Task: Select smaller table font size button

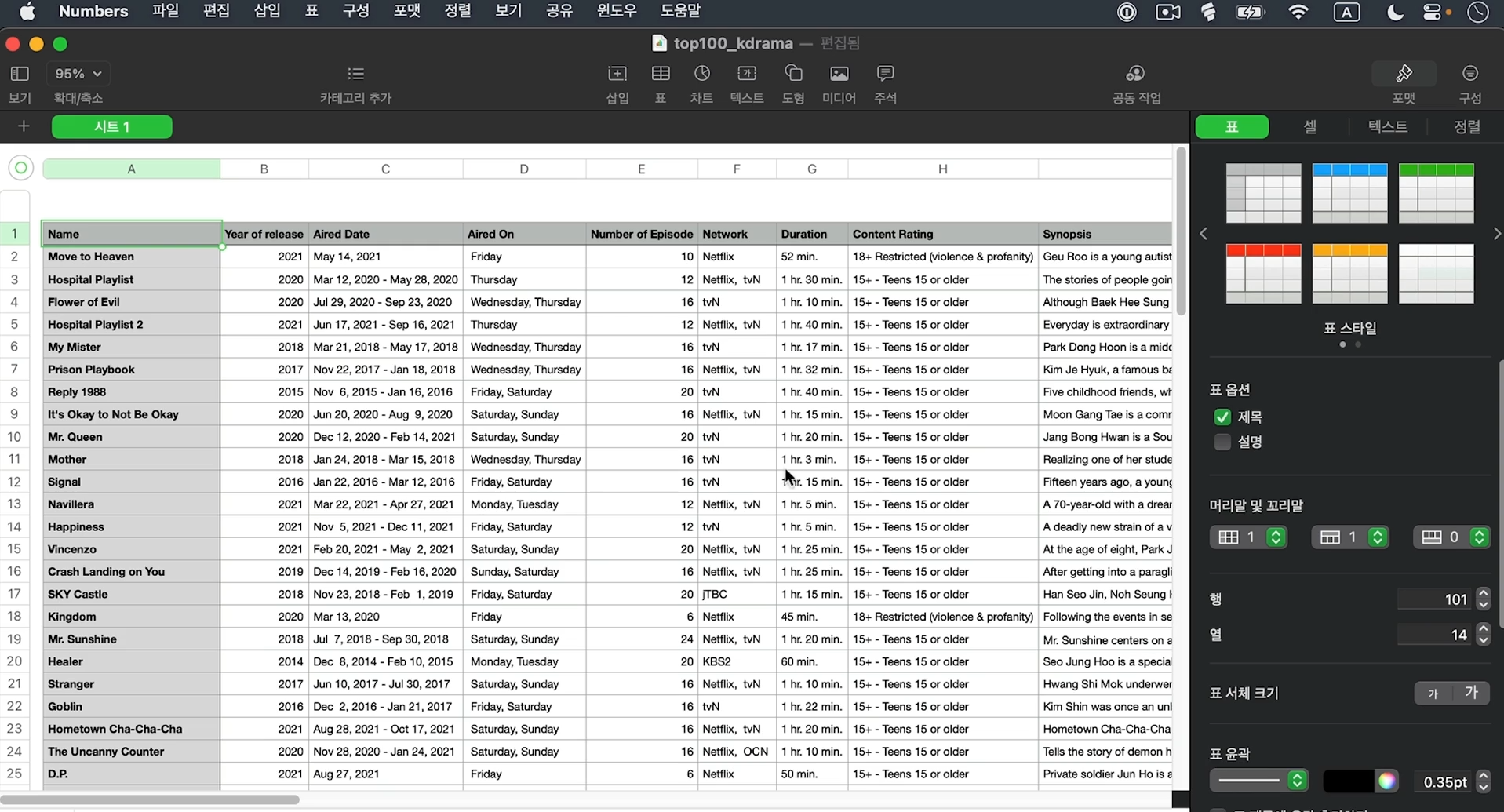Action: point(1433,693)
